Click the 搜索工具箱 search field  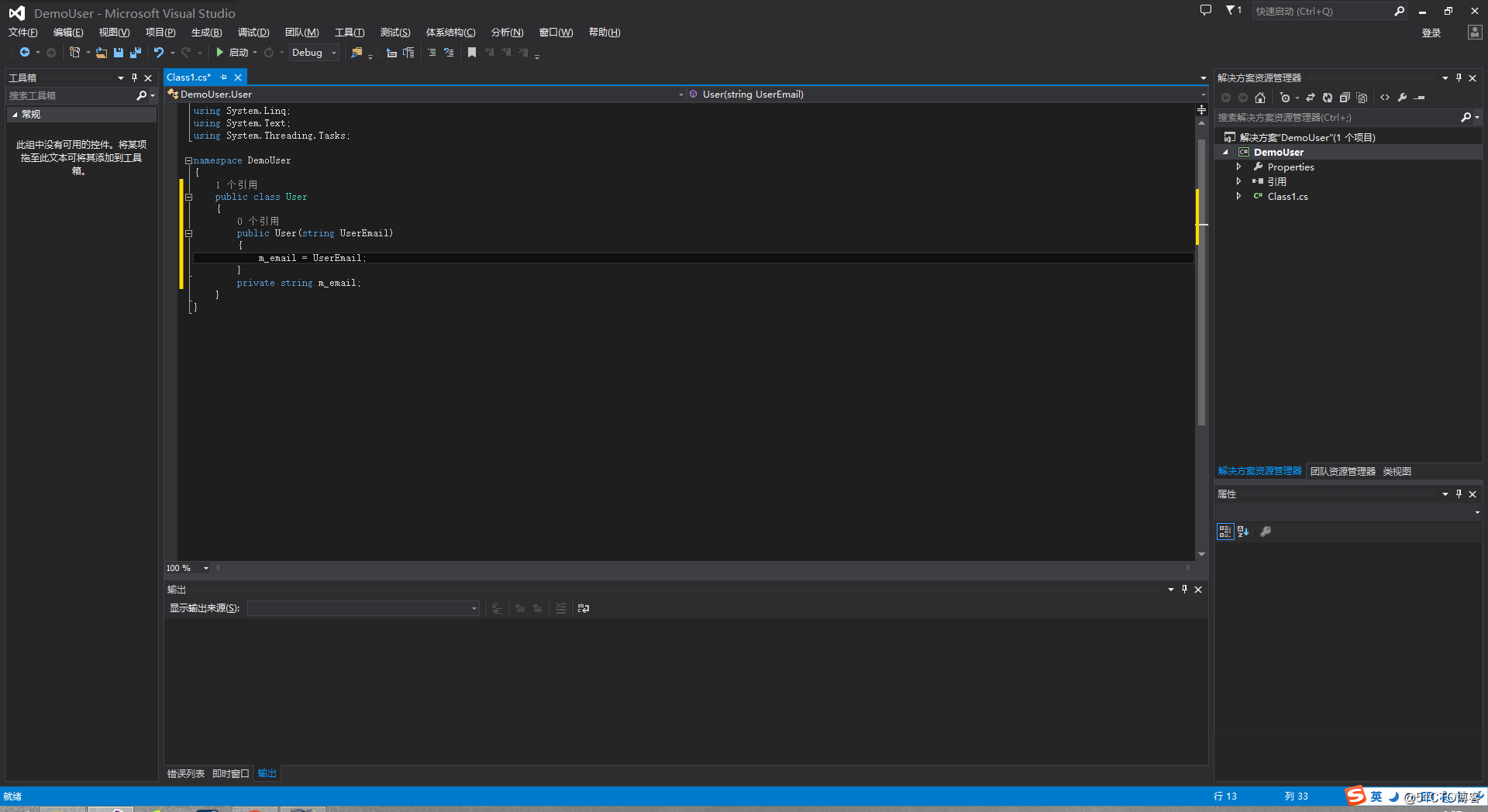click(x=71, y=96)
